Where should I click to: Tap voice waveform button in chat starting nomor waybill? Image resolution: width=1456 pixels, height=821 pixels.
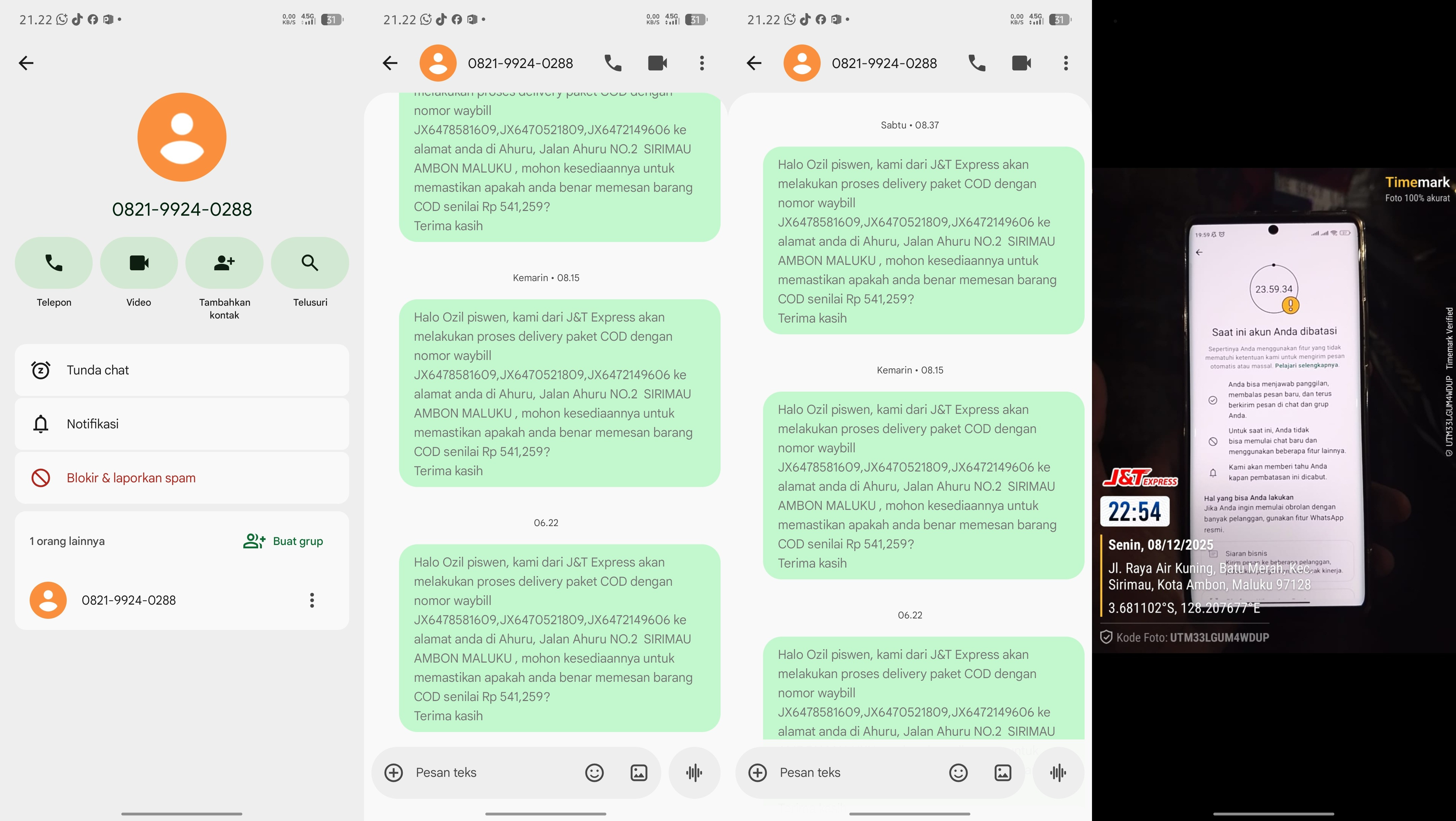tap(695, 772)
